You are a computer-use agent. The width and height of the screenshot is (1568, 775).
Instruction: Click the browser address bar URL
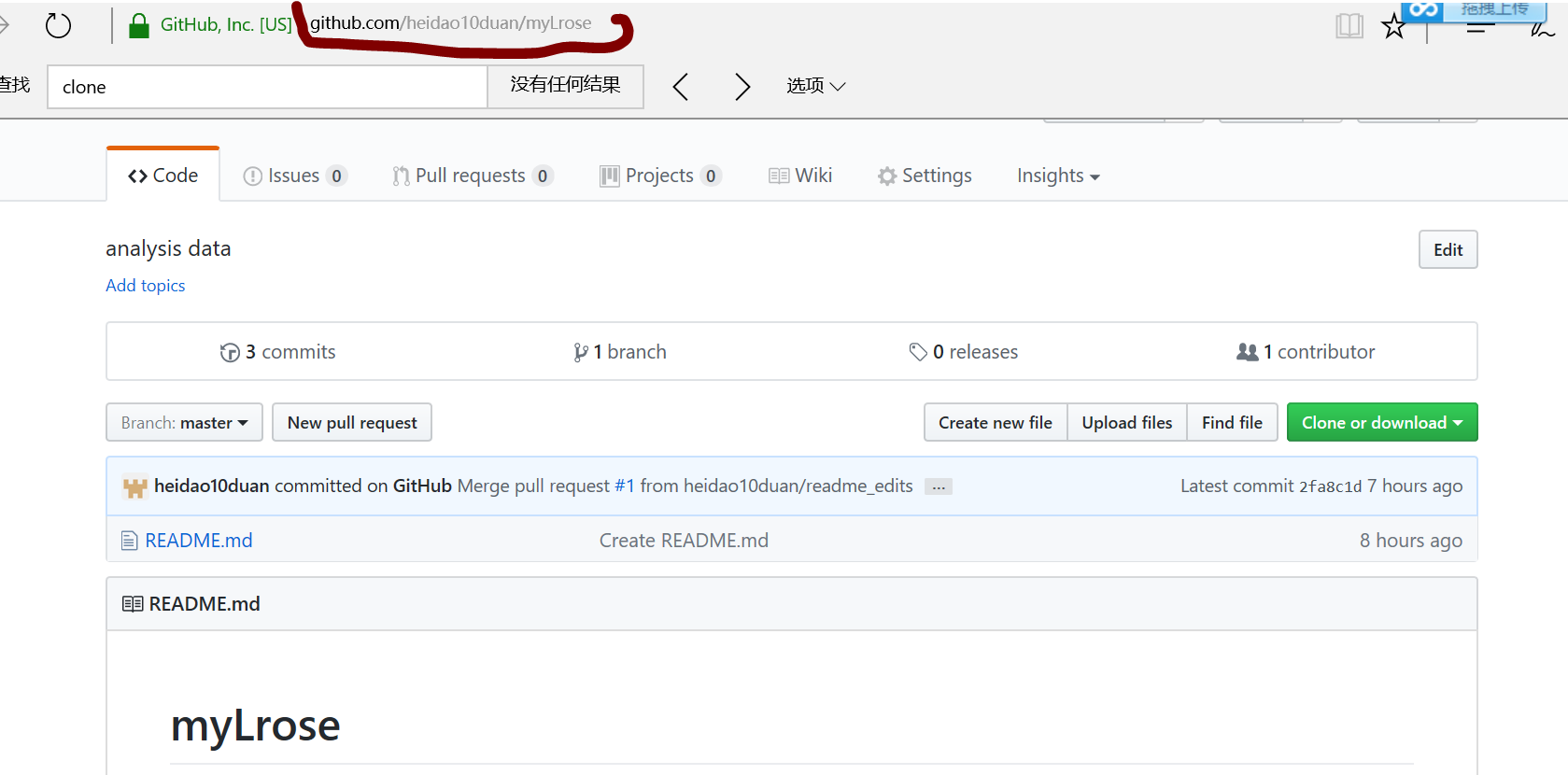[x=451, y=23]
